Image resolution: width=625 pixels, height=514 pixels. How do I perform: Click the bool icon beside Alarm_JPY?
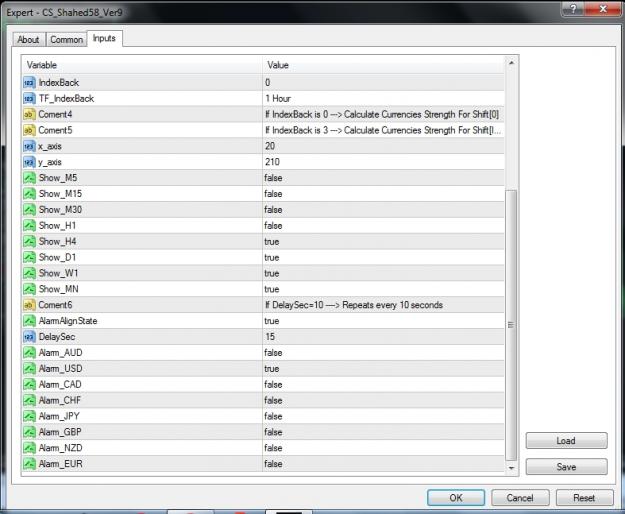[29, 416]
